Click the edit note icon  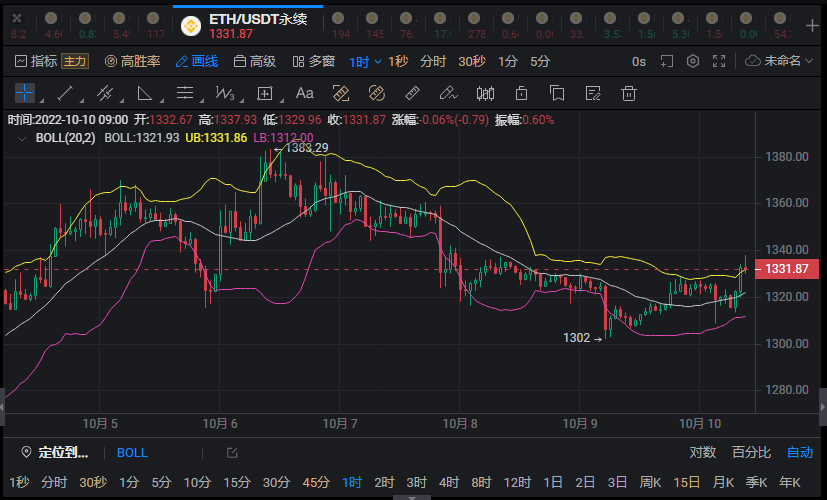(x=593, y=93)
